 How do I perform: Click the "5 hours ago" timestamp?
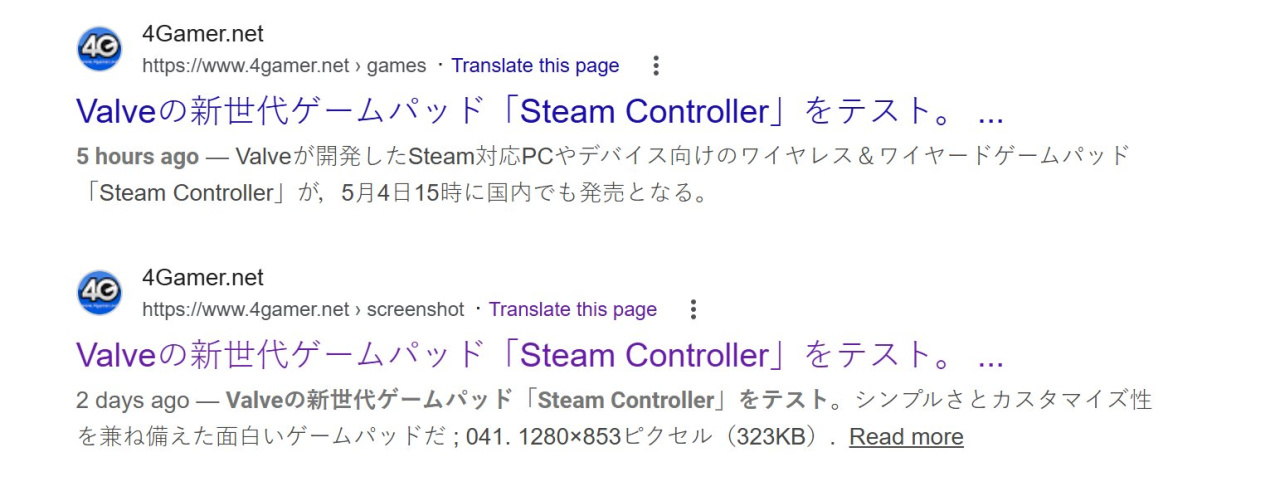[x=137, y=157]
